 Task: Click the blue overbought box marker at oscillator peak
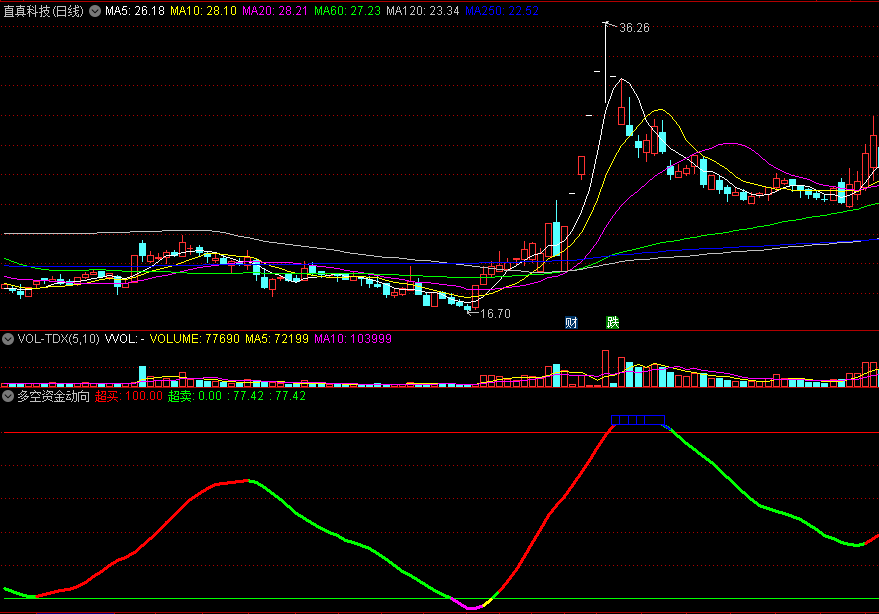(637, 420)
